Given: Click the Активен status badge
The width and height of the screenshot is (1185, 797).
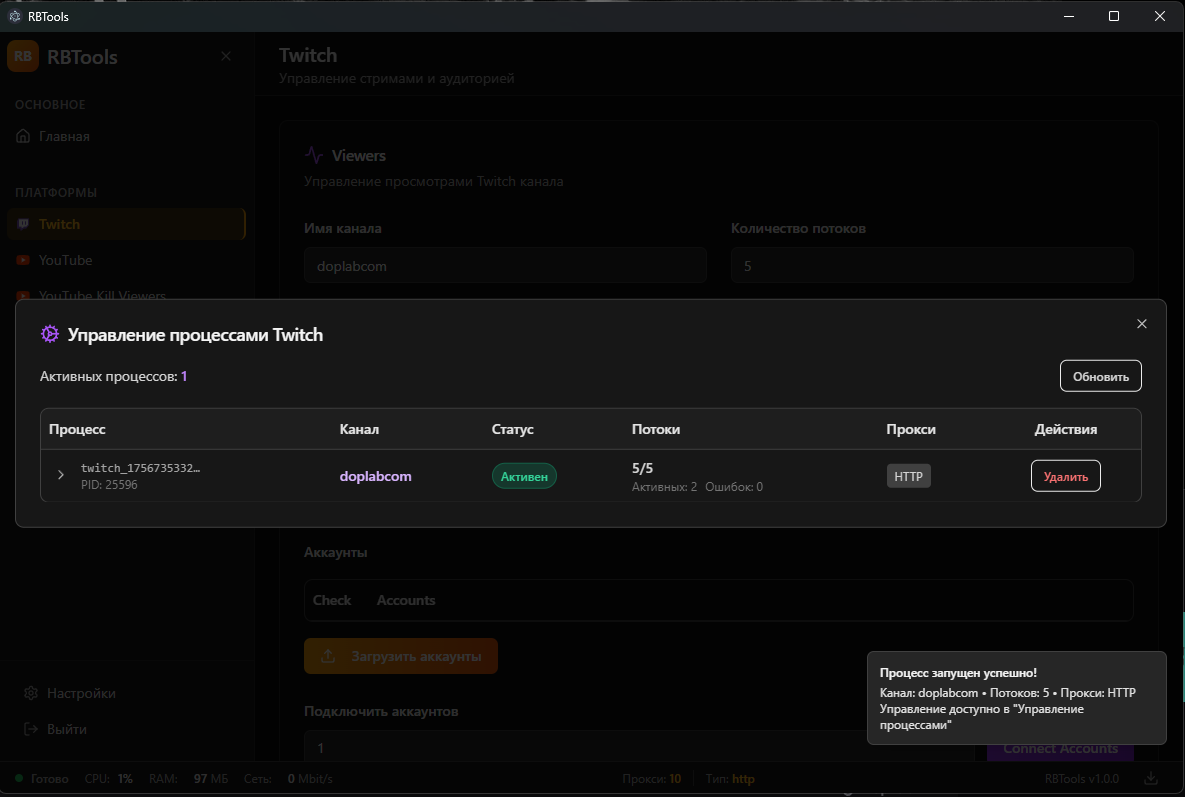Looking at the screenshot, I should coord(524,476).
